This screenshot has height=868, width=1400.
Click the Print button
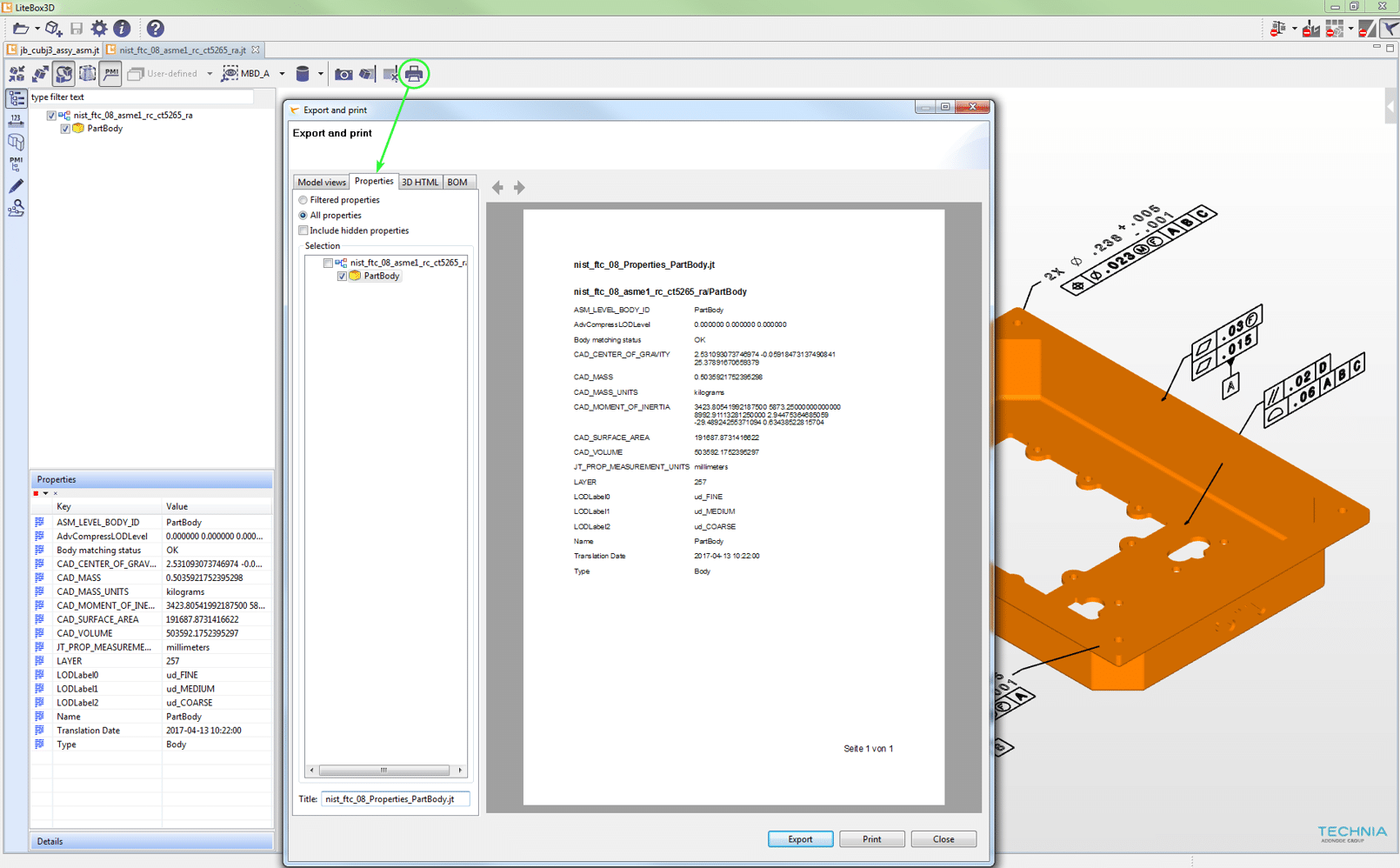click(x=871, y=839)
